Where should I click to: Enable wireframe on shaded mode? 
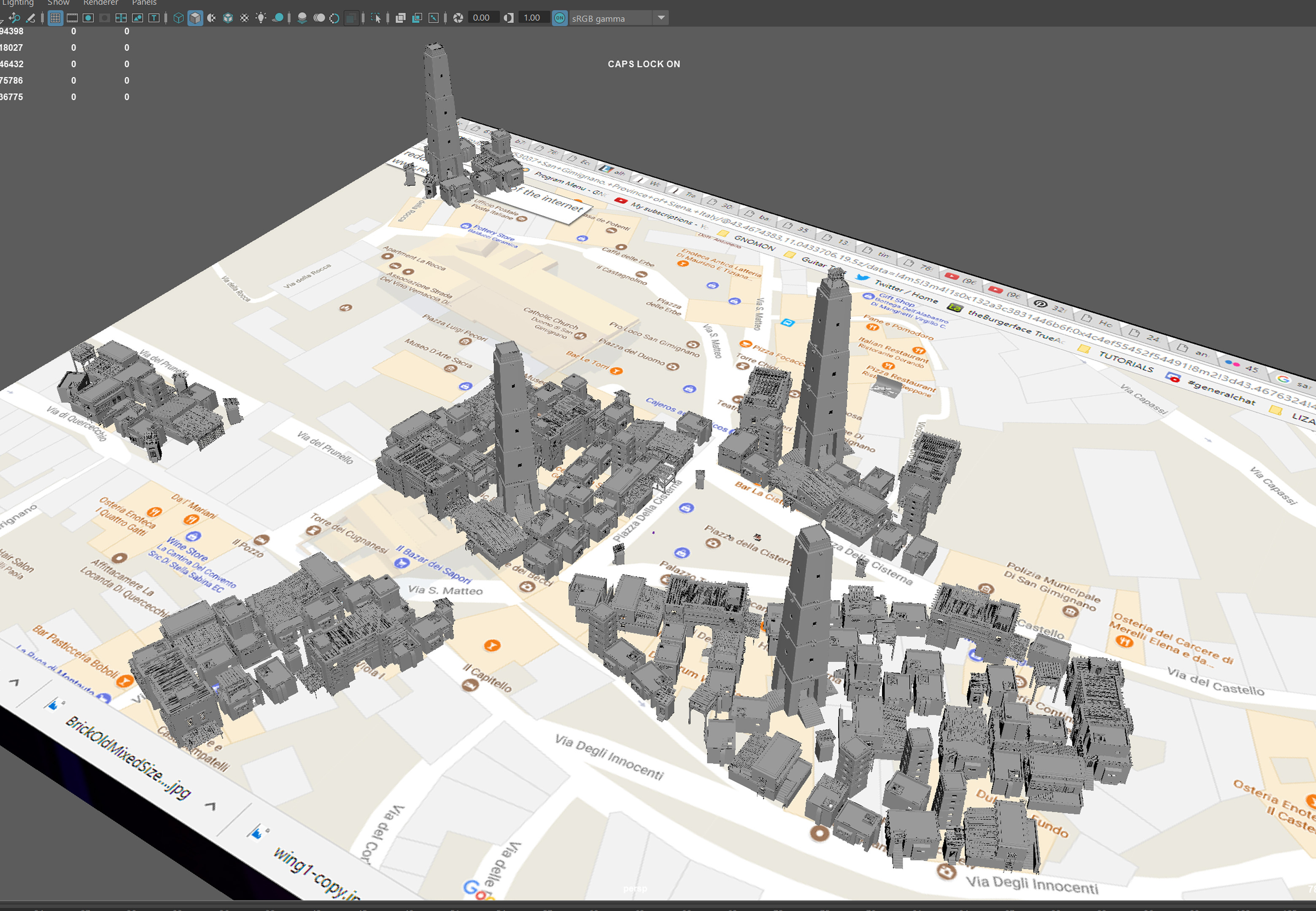228,18
